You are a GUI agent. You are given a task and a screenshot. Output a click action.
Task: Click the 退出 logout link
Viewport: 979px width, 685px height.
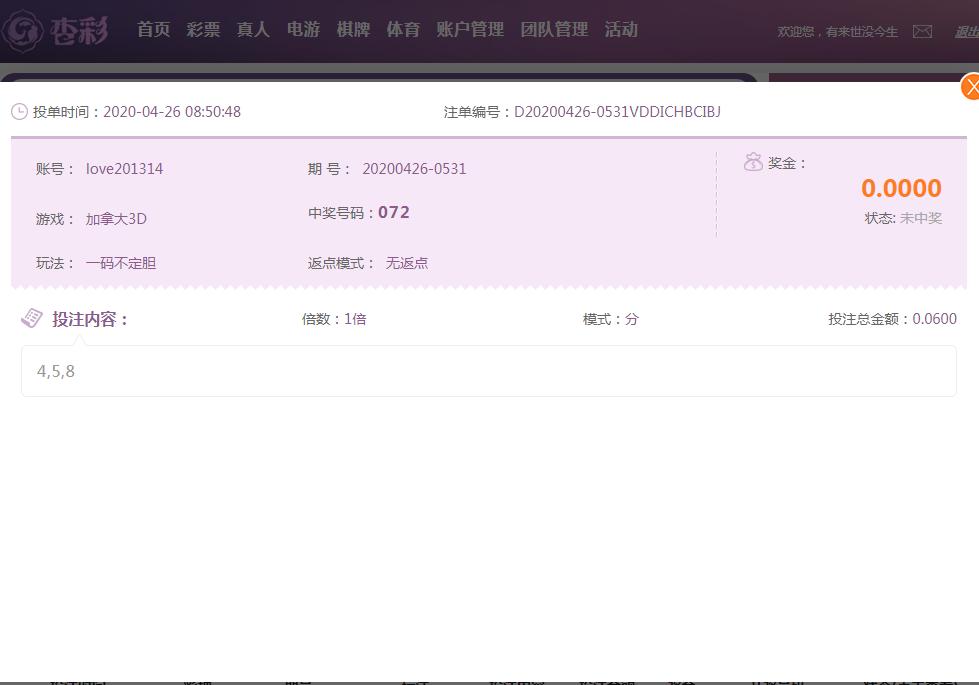(x=967, y=32)
